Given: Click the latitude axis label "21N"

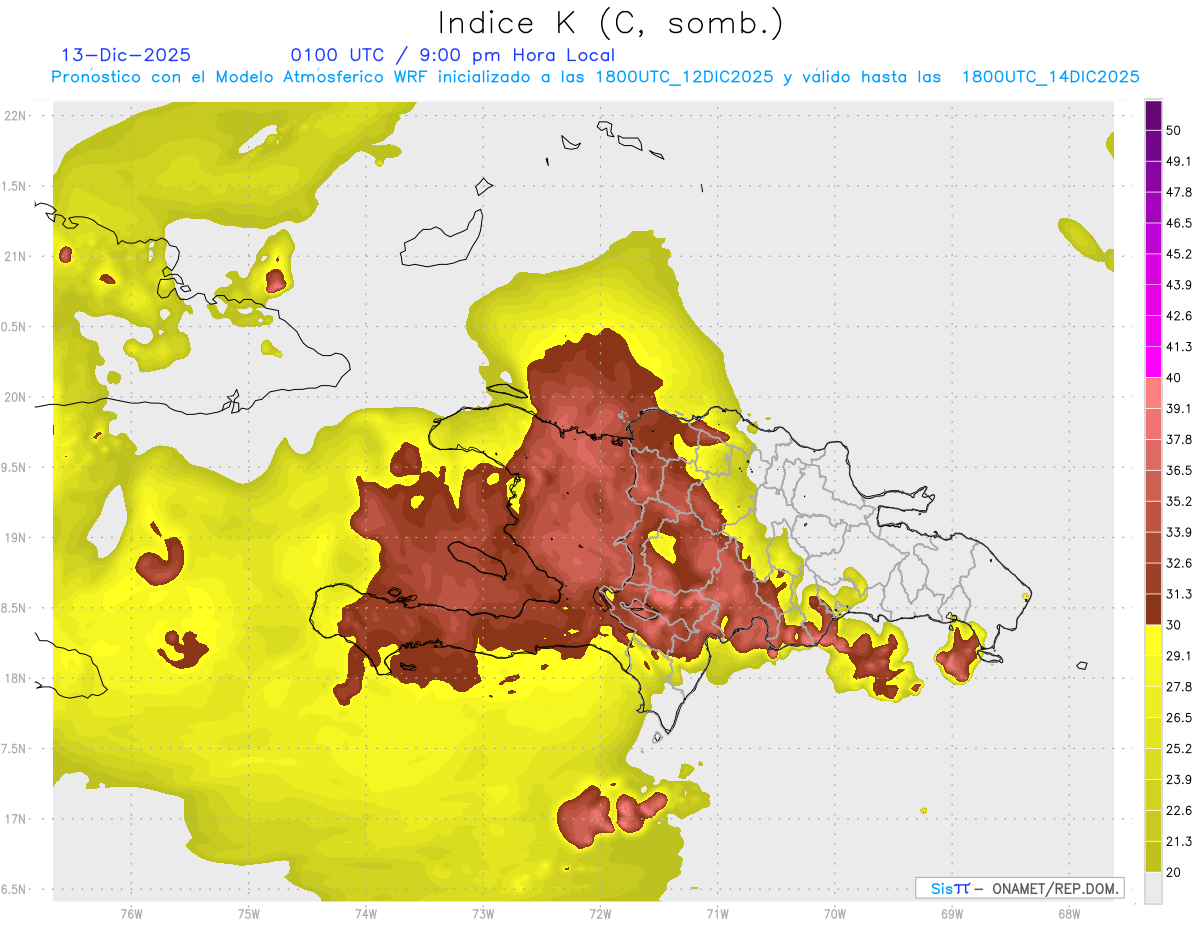Looking at the screenshot, I should tap(17, 256).
